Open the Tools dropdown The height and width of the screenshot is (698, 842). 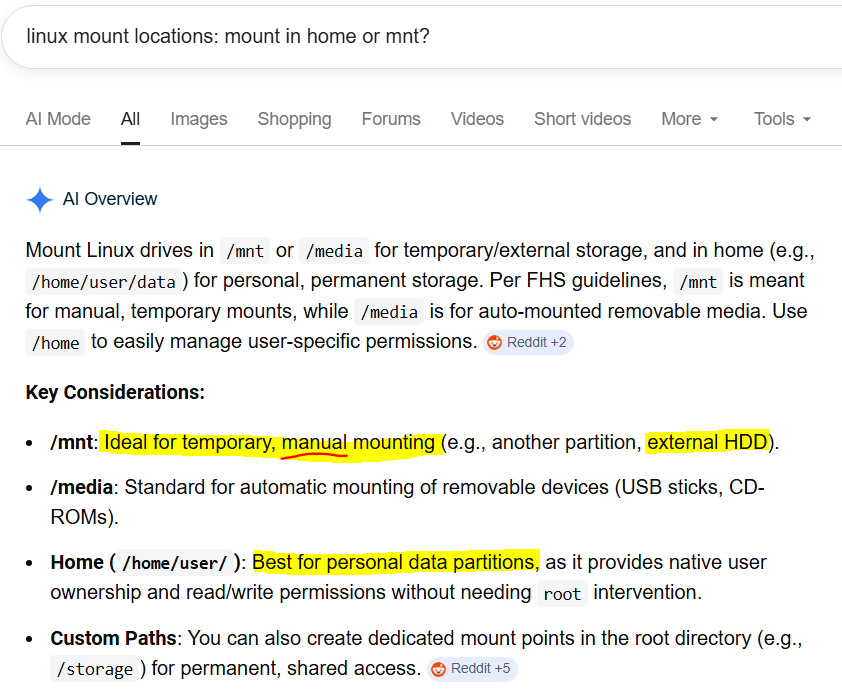pos(782,119)
